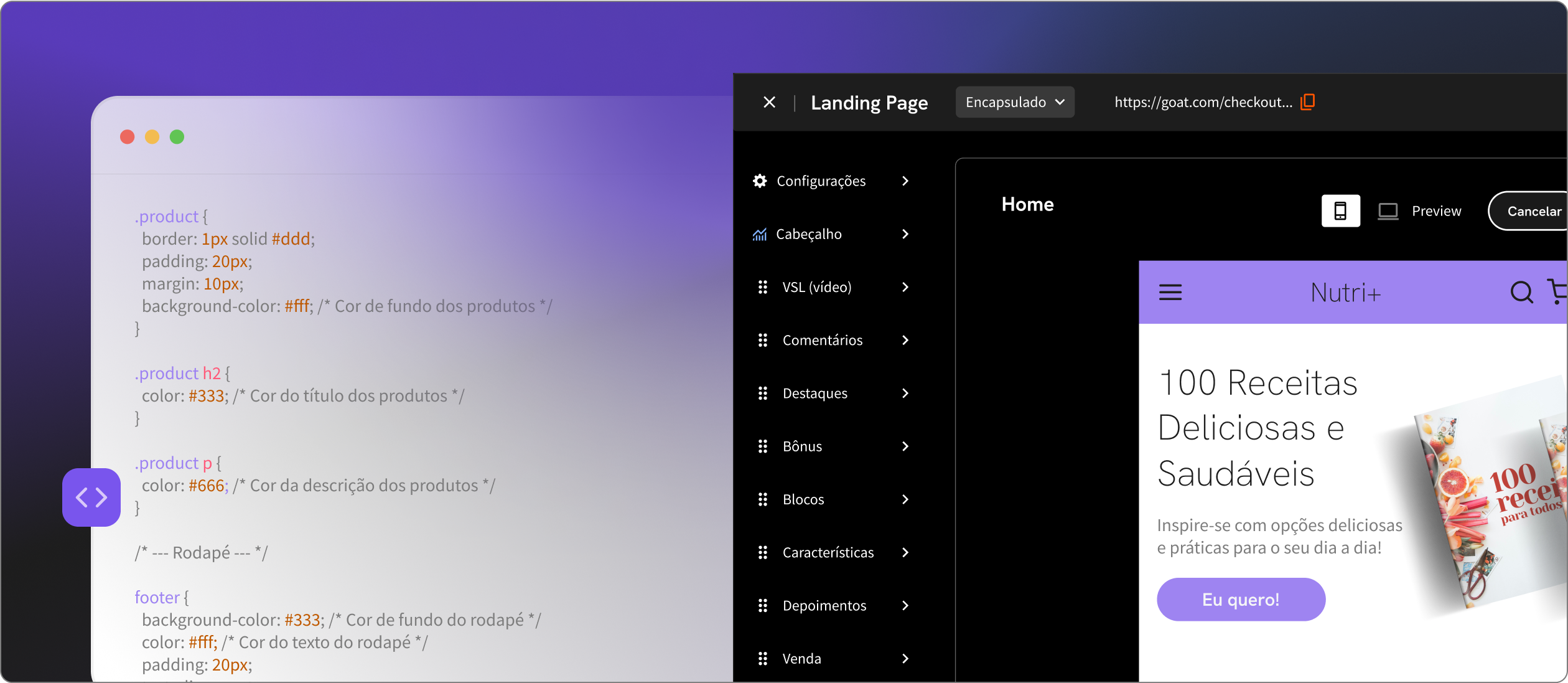This screenshot has width=1568, height=683.
Task: Expand the VSL (vídeo) chevron
Action: point(905,287)
